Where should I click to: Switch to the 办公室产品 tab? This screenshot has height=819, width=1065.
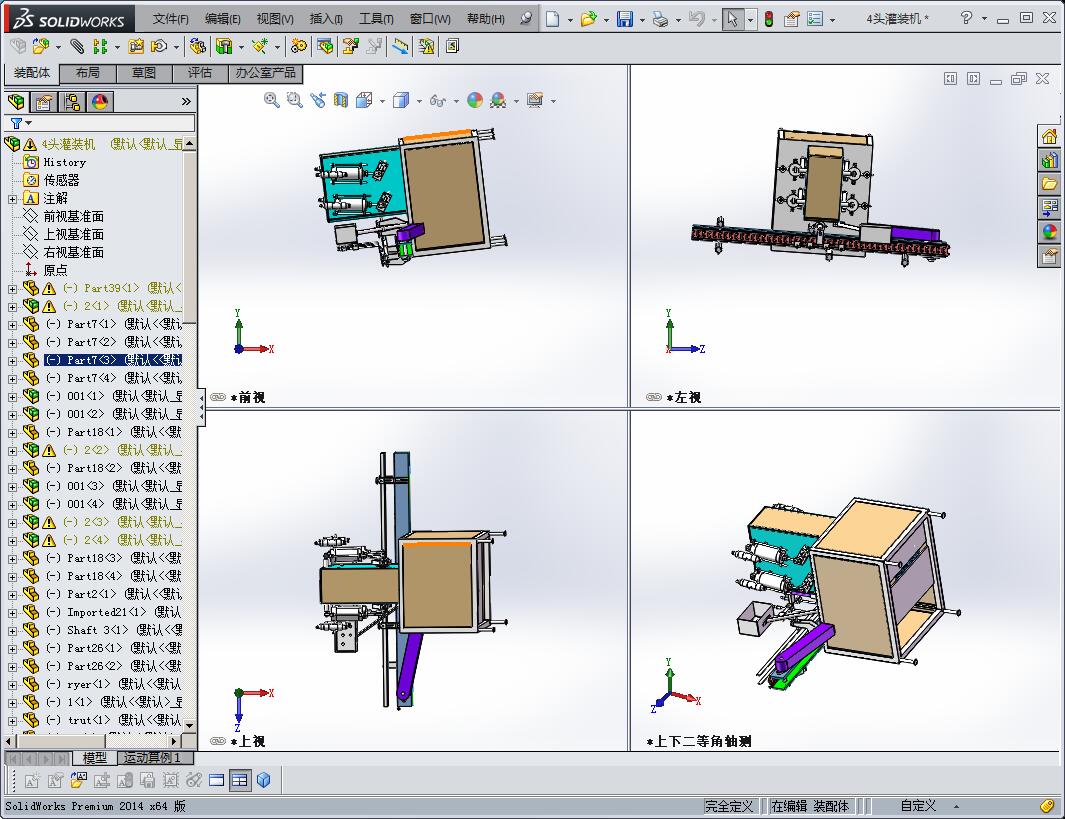[266, 73]
